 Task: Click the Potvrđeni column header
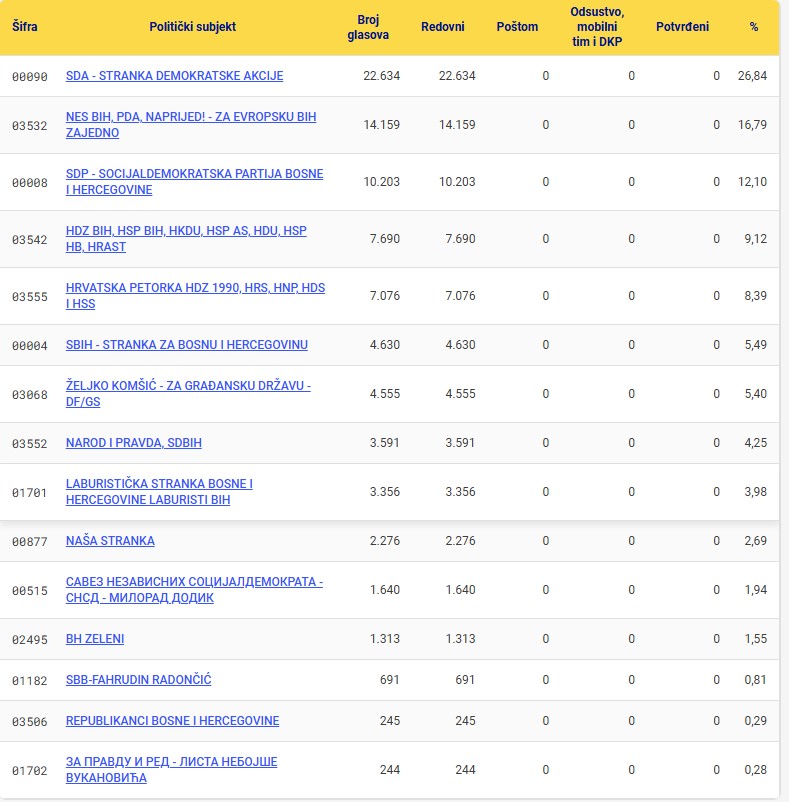click(682, 27)
